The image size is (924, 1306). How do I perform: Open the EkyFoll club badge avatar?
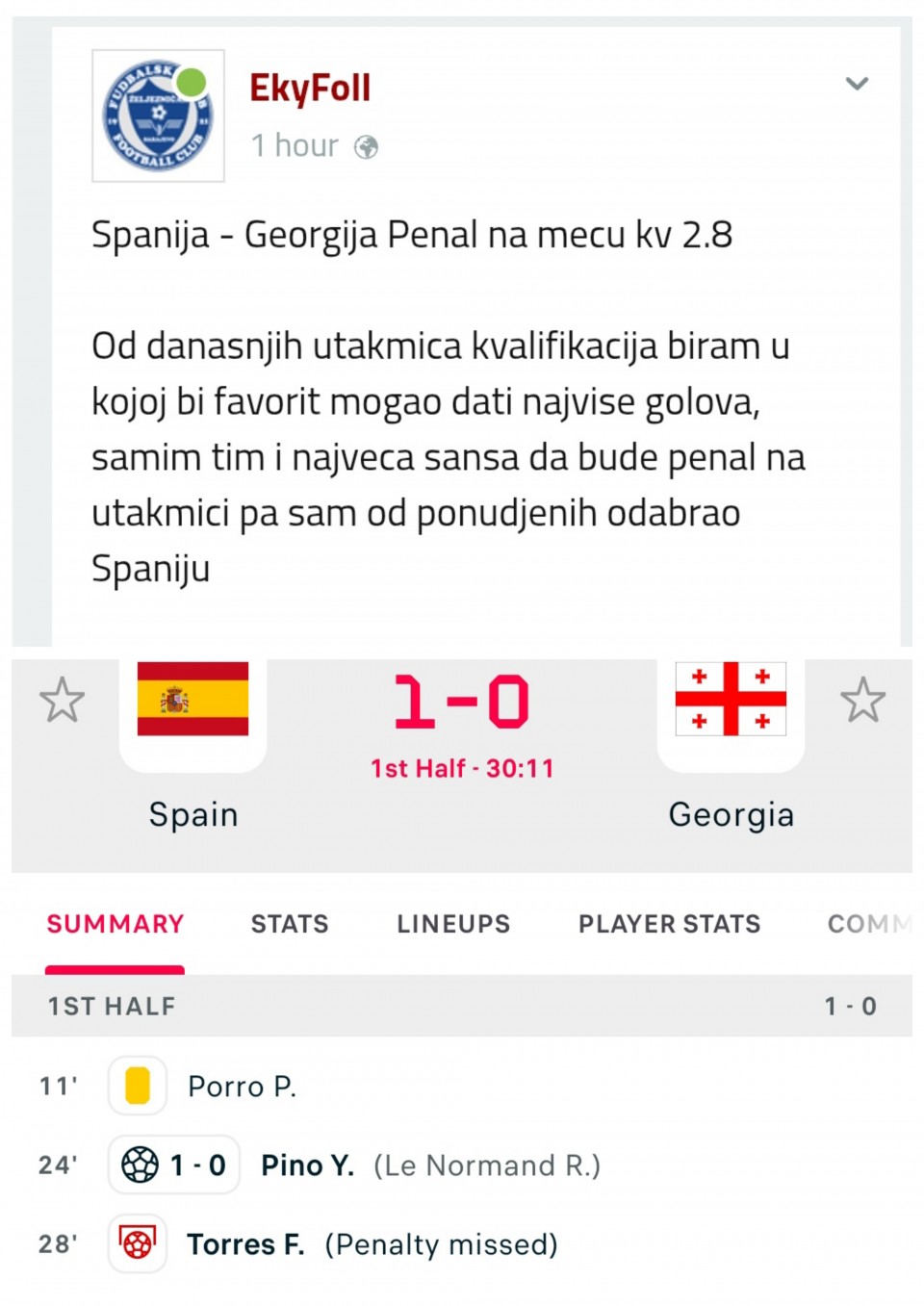[158, 115]
